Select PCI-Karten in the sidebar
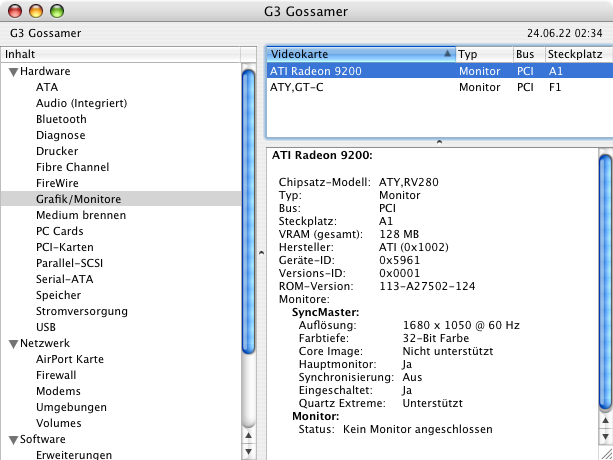 point(65,247)
